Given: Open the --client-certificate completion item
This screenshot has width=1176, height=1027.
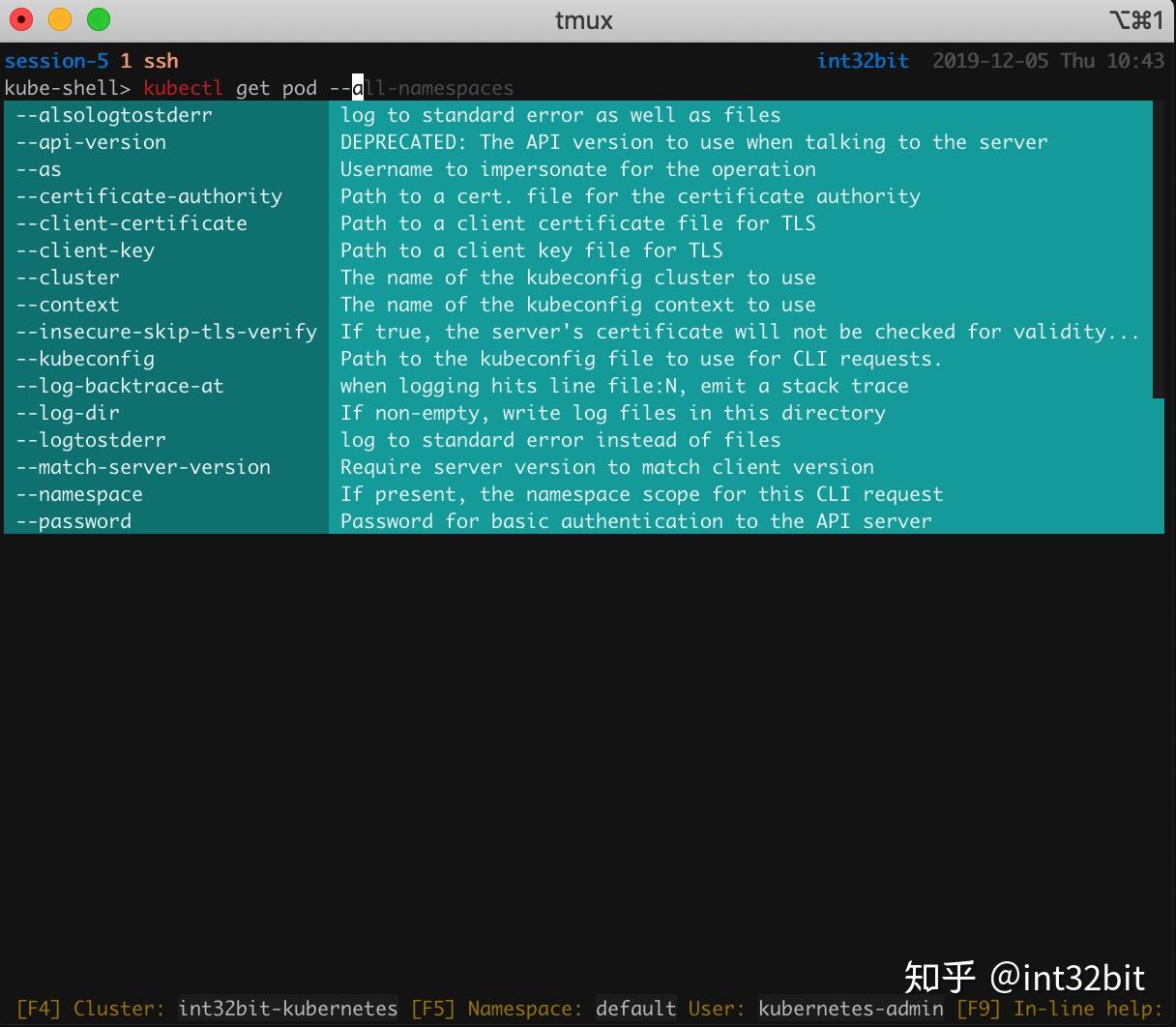Looking at the screenshot, I should tap(131, 222).
